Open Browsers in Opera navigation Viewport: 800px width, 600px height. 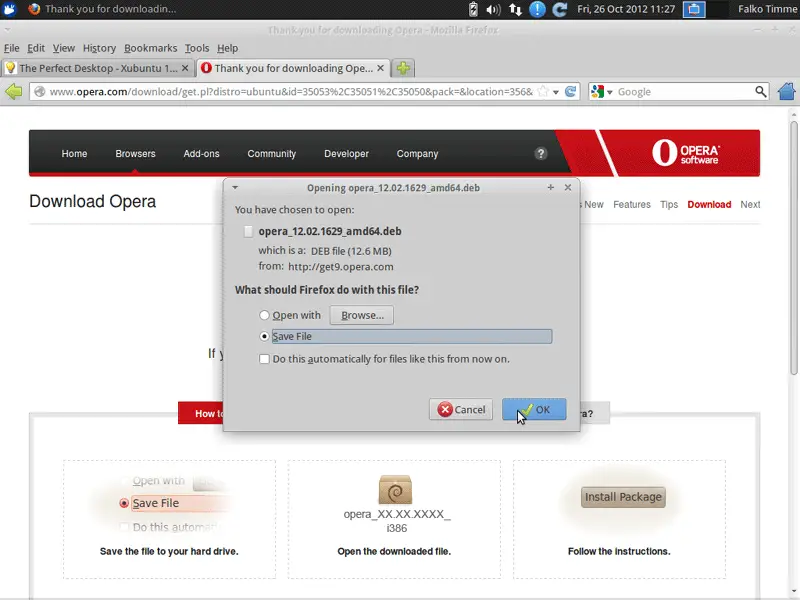click(135, 154)
